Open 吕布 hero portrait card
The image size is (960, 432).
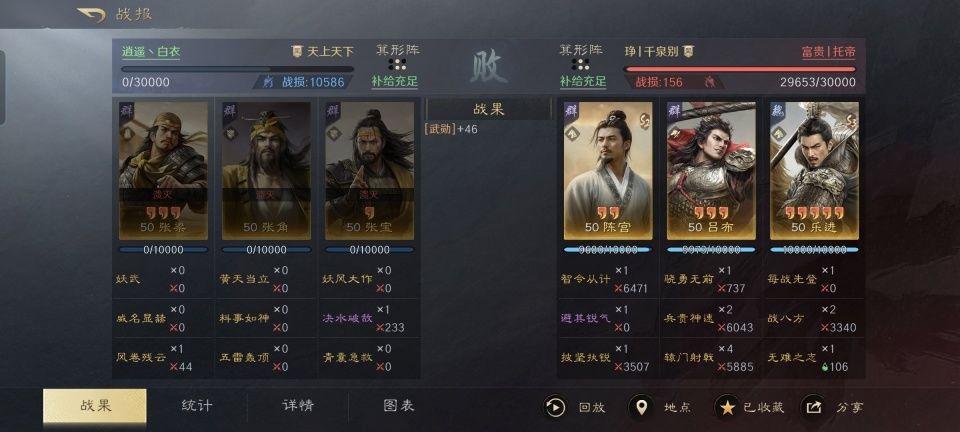coord(711,171)
